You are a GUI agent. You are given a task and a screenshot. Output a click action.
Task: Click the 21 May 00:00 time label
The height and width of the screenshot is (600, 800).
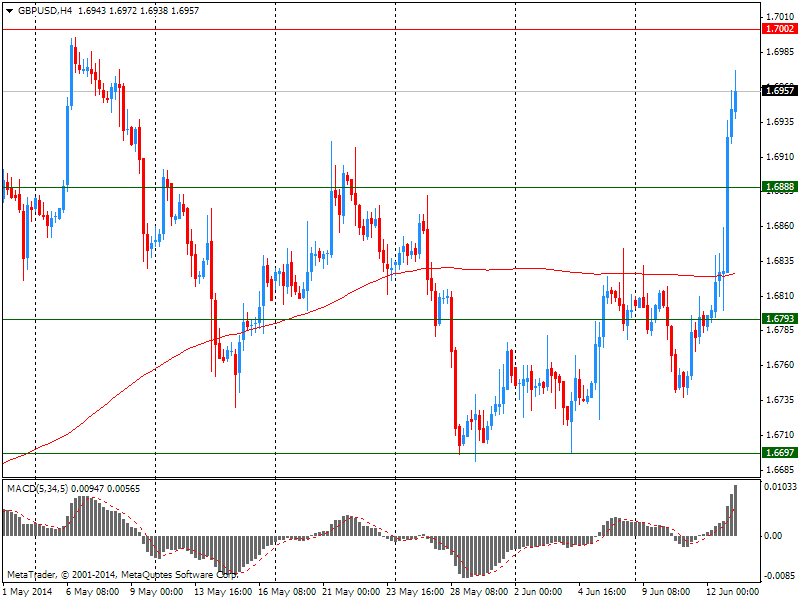(351, 592)
